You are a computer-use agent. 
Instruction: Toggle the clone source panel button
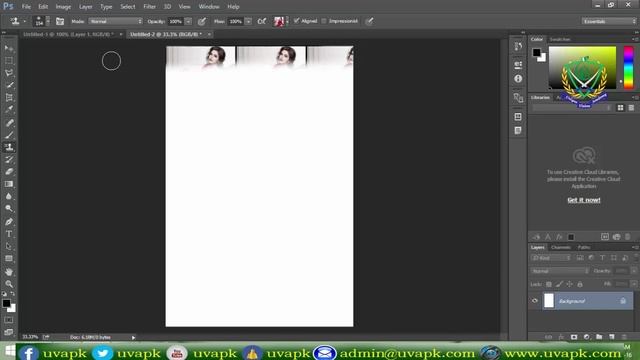click(60, 21)
